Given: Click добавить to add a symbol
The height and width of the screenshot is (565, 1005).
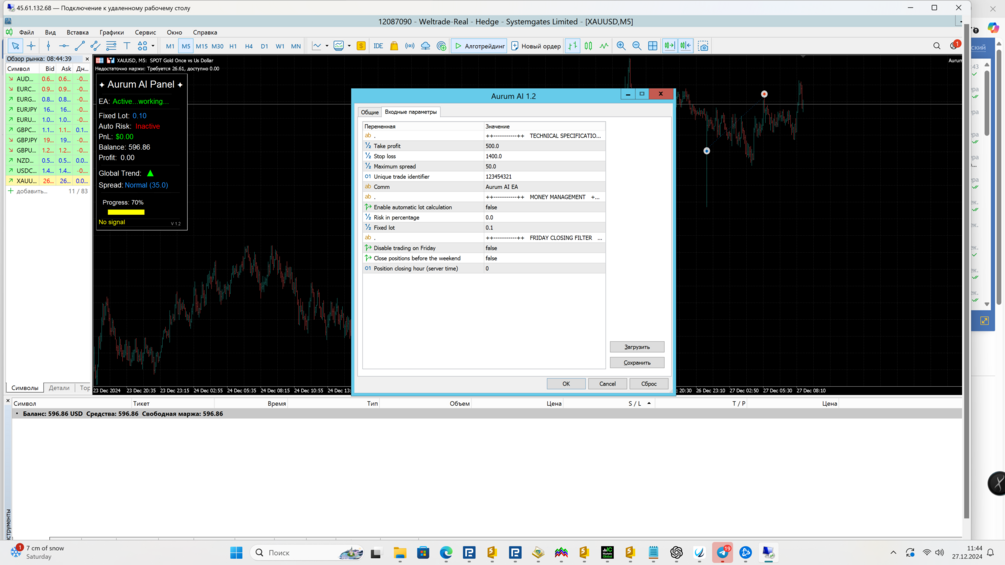Looking at the screenshot, I should (31, 191).
